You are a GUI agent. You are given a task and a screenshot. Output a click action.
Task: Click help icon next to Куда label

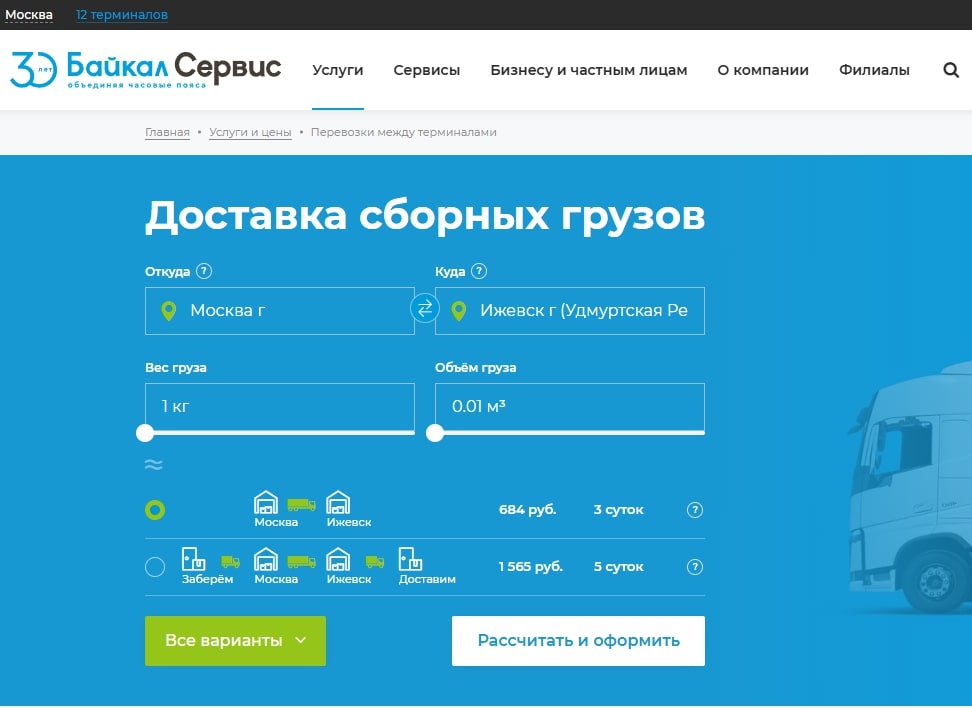(x=479, y=271)
